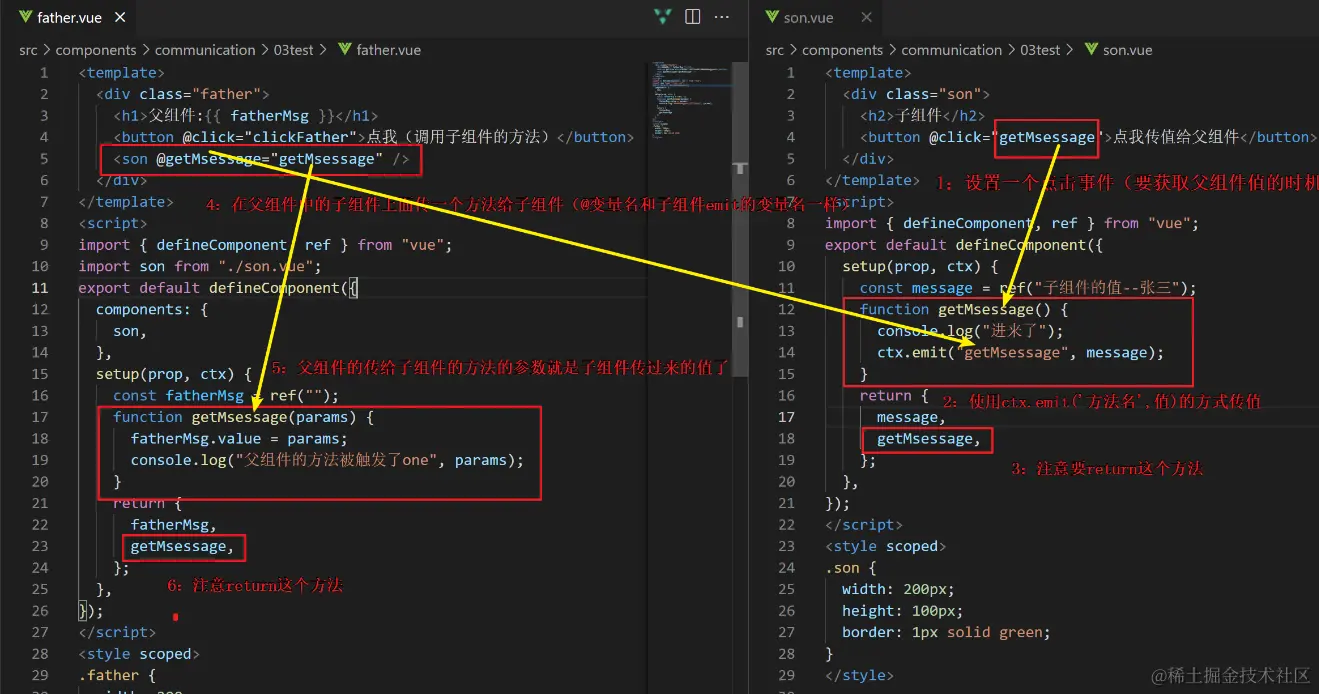Split the father.vue editor to the right
The width and height of the screenshot is (1319, 694).
coord(692,16)
